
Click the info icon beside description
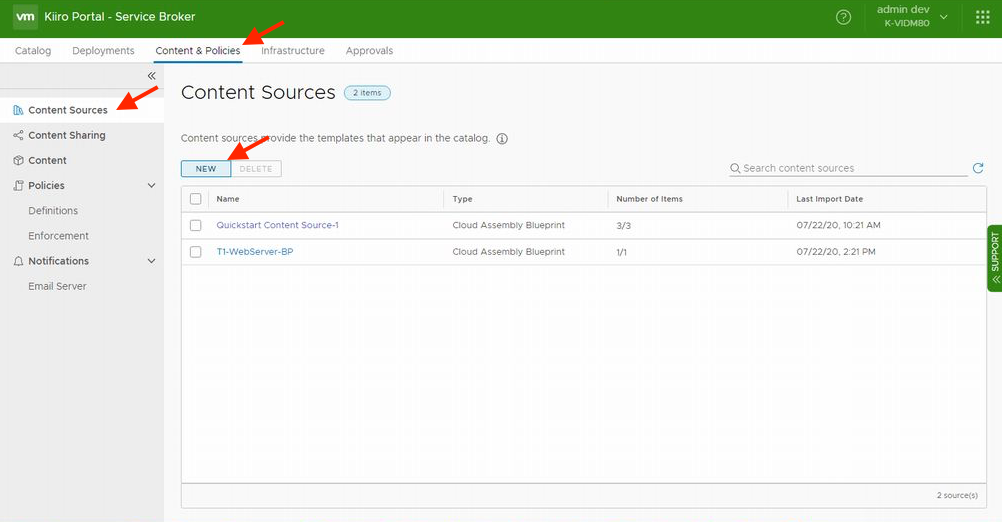[x=502, y=139]
